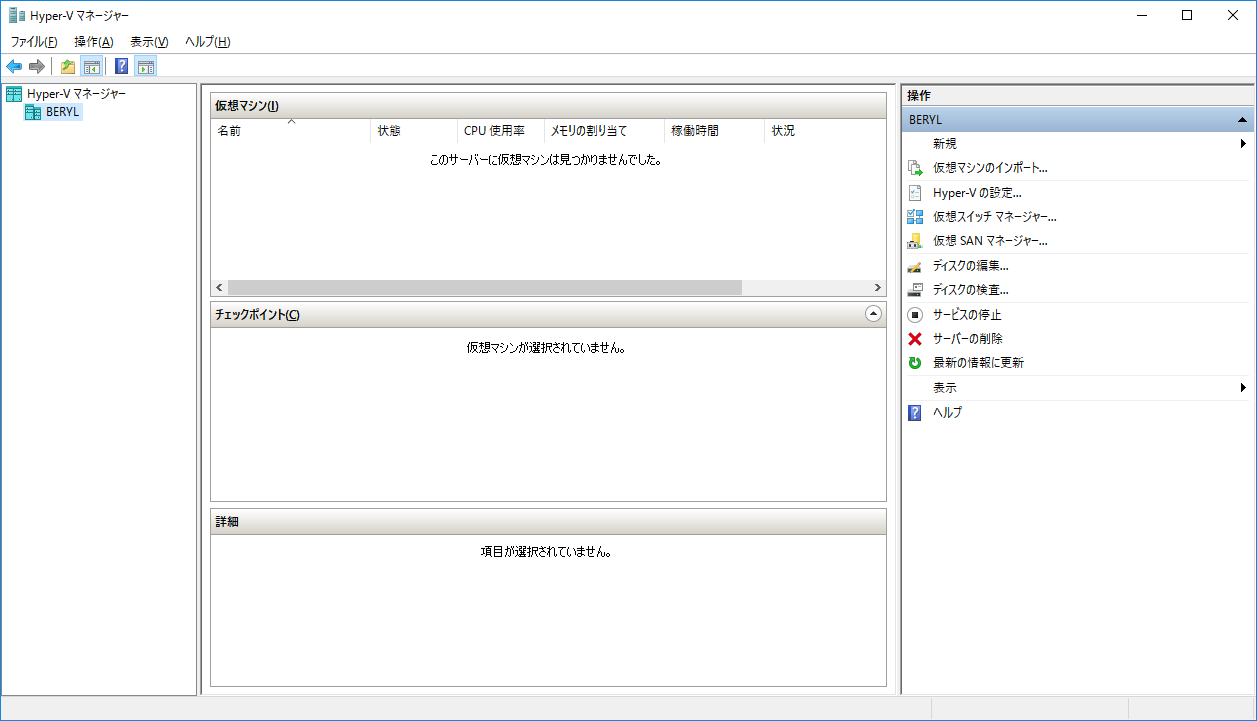Viewport: 1257px width, 721px height.
Task: Sort by 稼働時間 column header
Action: point(714,131)
